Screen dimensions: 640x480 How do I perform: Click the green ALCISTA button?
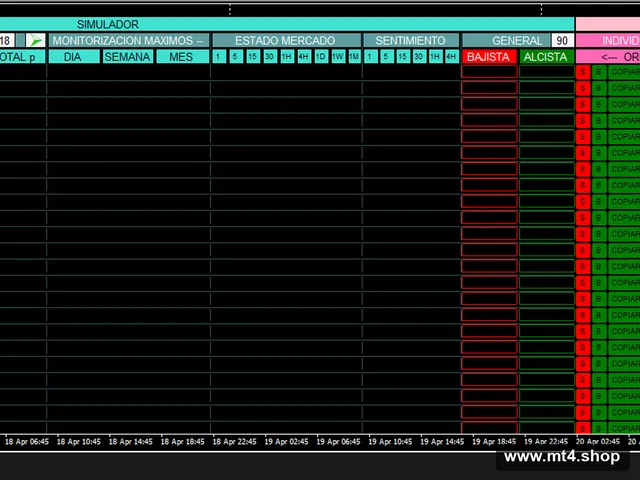coord(546,56)
